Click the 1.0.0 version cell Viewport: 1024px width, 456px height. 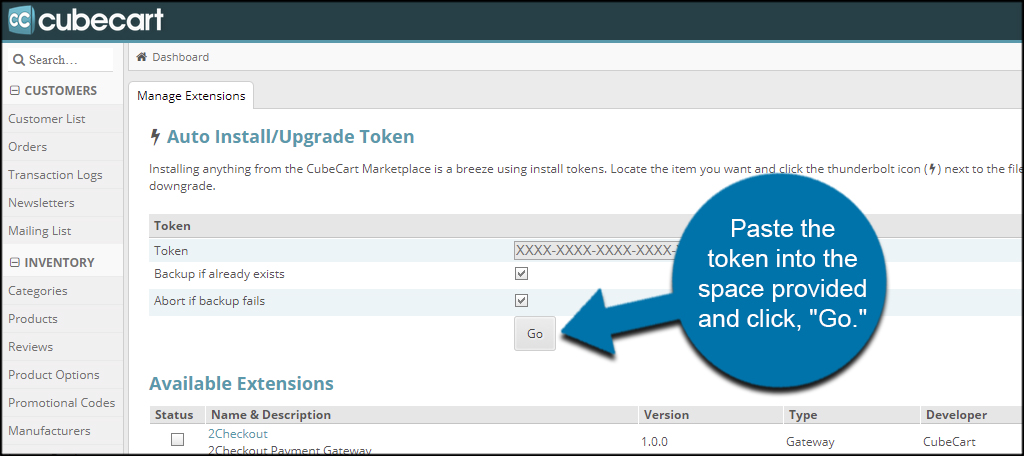[656, 441]
